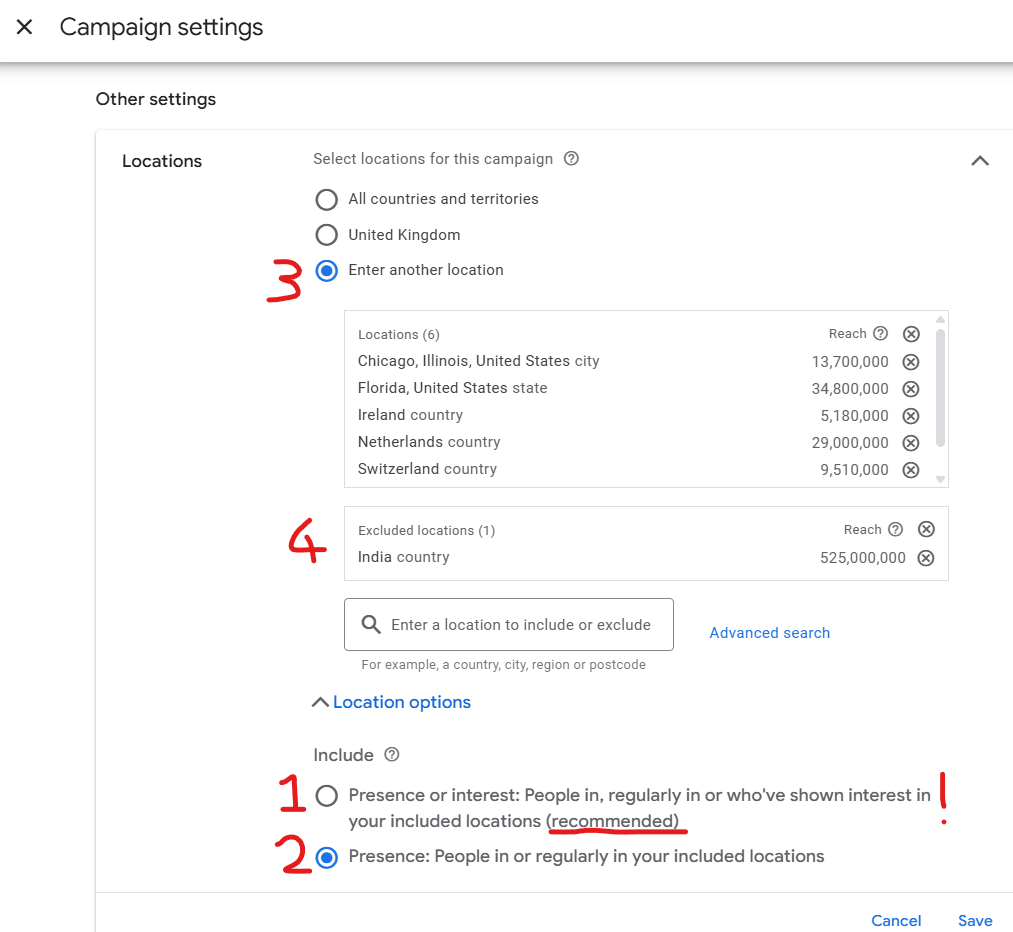Select Presence or interest option

pyautogui.click(x=326, y=796)
